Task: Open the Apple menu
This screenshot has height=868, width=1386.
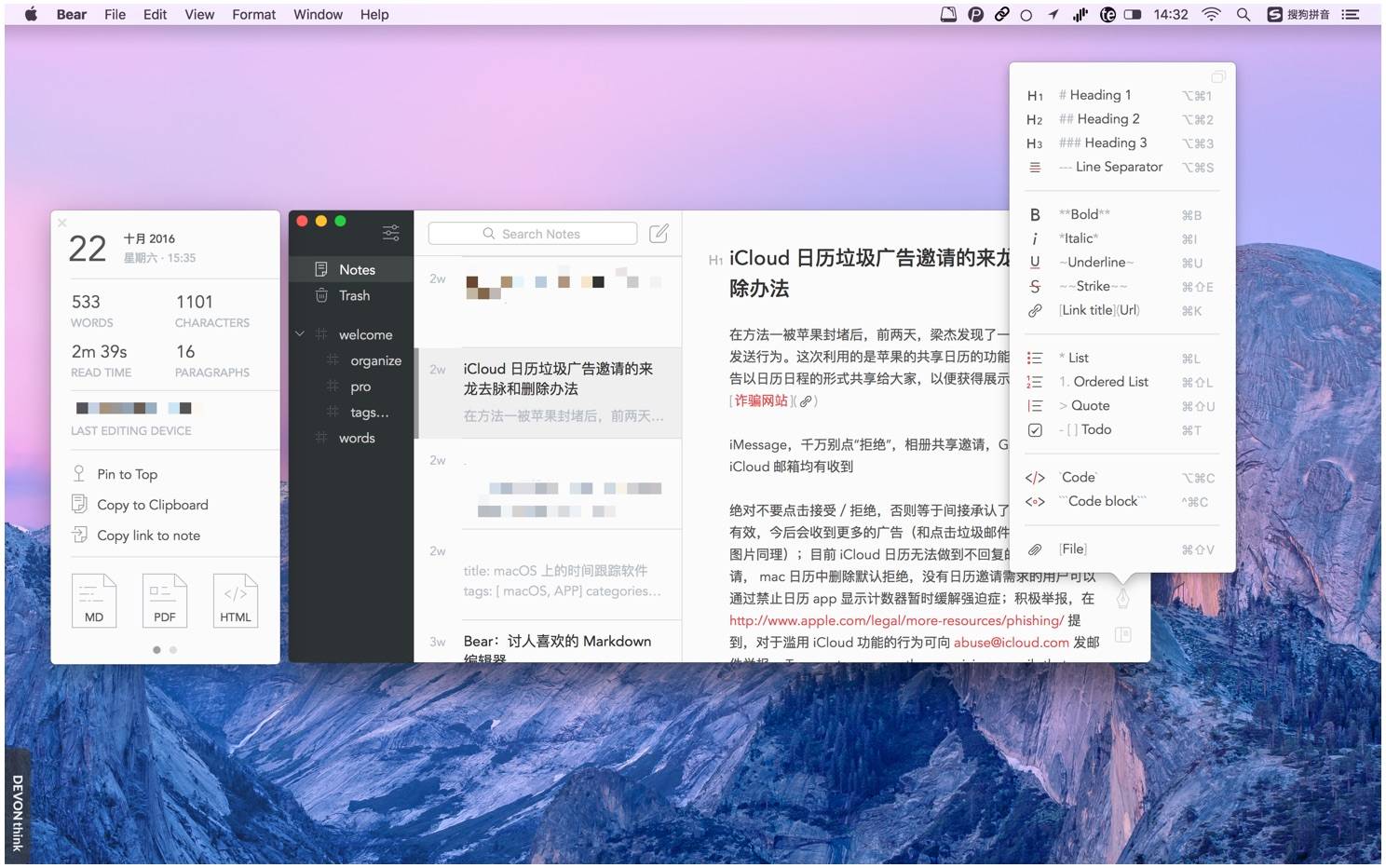Action: pyautogui.click(x=31, y=14)
